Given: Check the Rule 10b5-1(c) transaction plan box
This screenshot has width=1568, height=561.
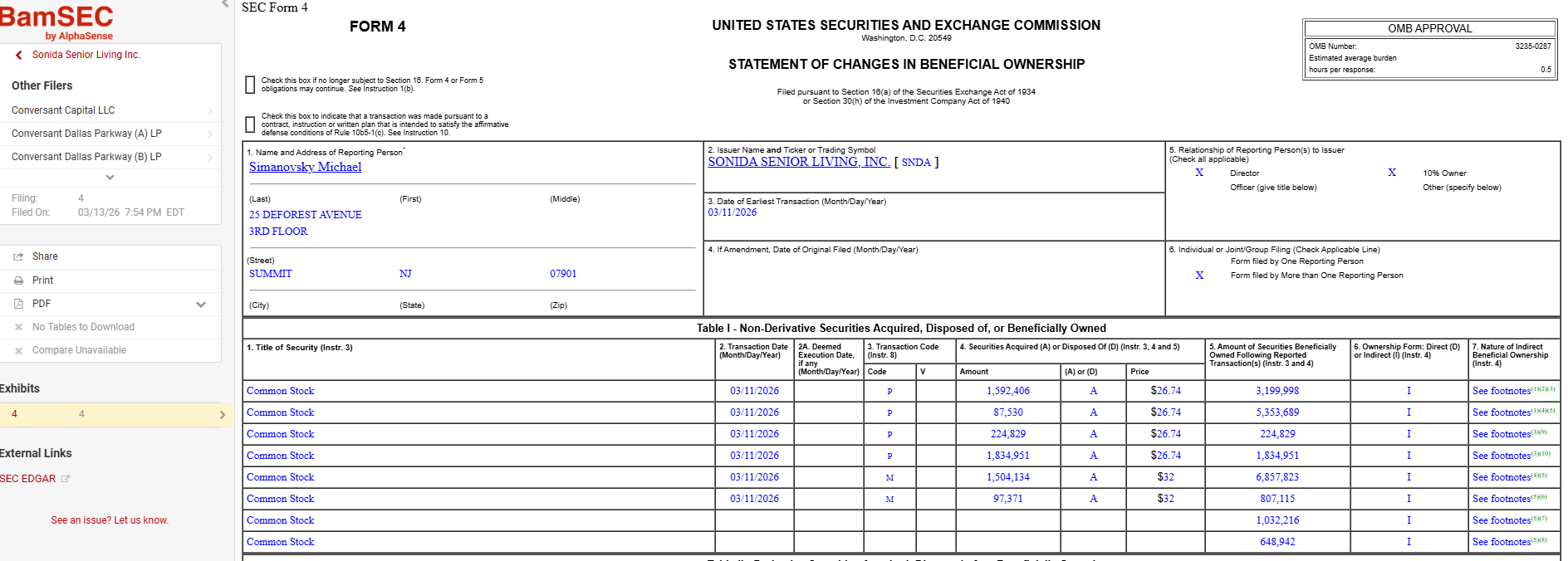Looking at the screenshot, I should [250, 124].
